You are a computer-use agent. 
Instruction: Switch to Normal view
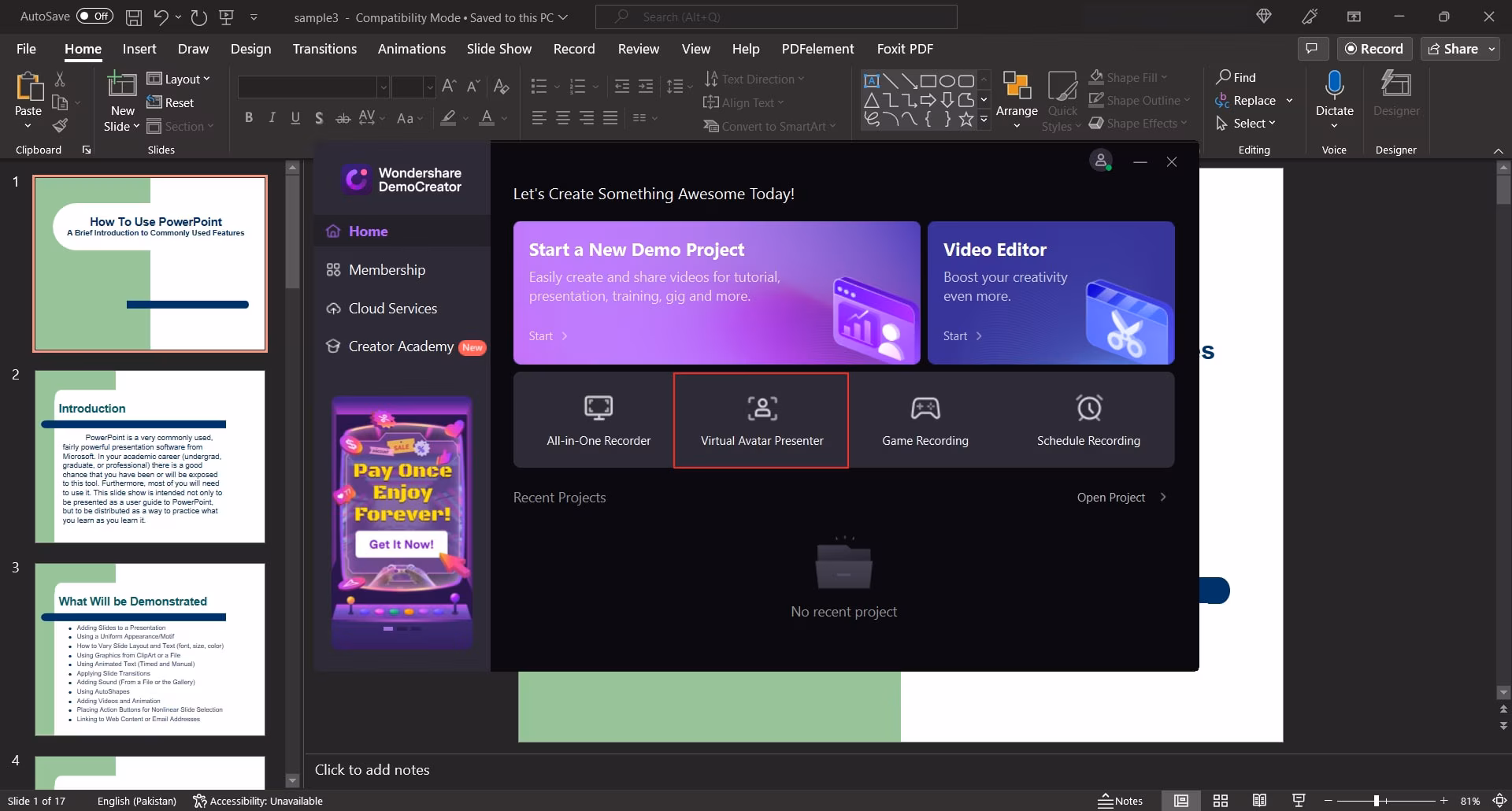click(x=1181, y=801)
